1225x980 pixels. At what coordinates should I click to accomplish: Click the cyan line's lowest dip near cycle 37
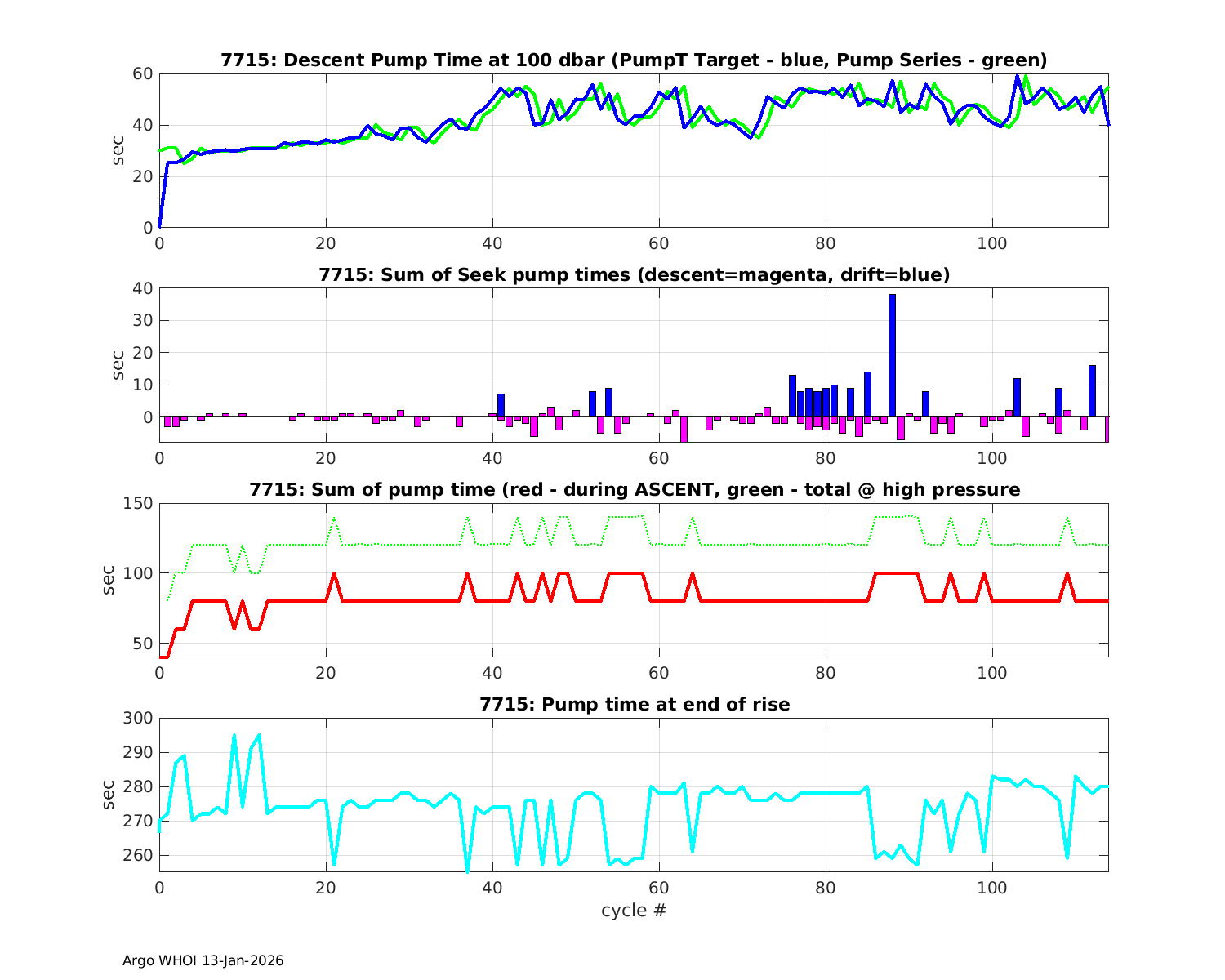pos(468,871)
